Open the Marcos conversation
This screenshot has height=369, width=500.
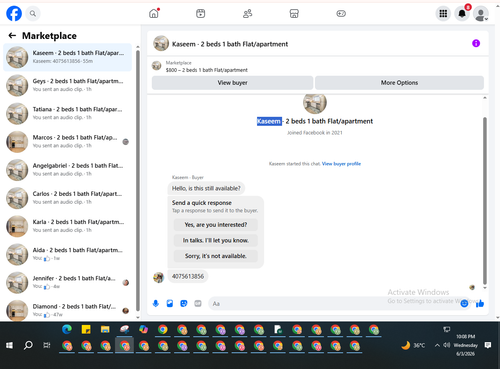coord(67,141)
